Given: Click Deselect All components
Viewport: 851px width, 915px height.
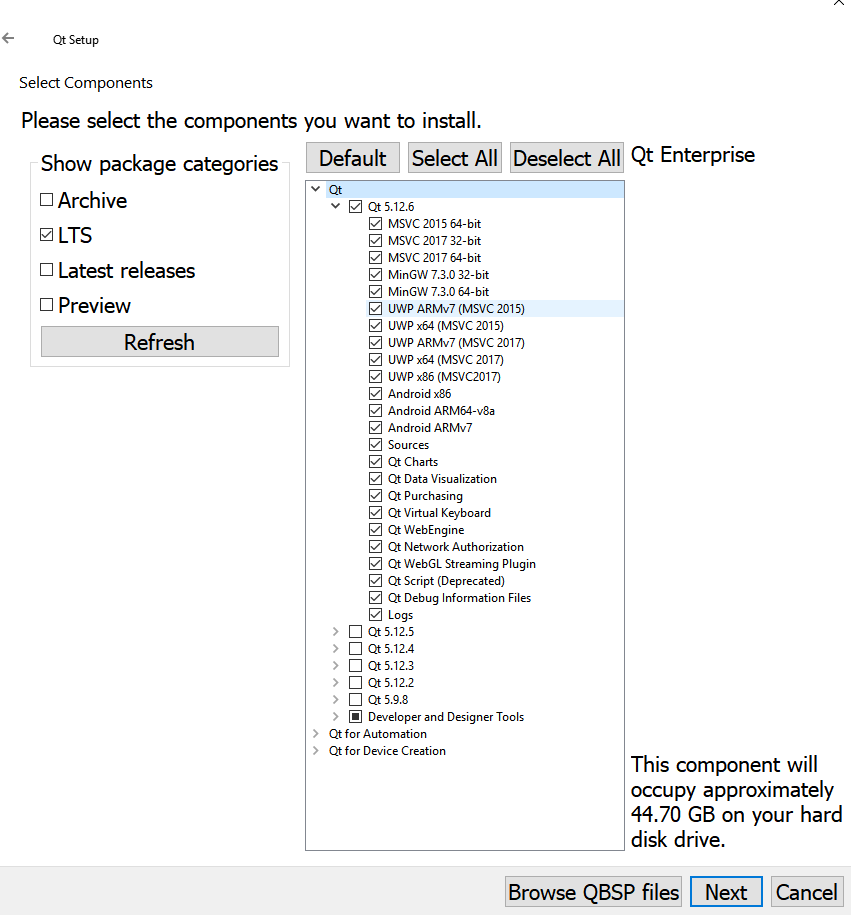Looking at the screenshot, I should coord(567,158).
